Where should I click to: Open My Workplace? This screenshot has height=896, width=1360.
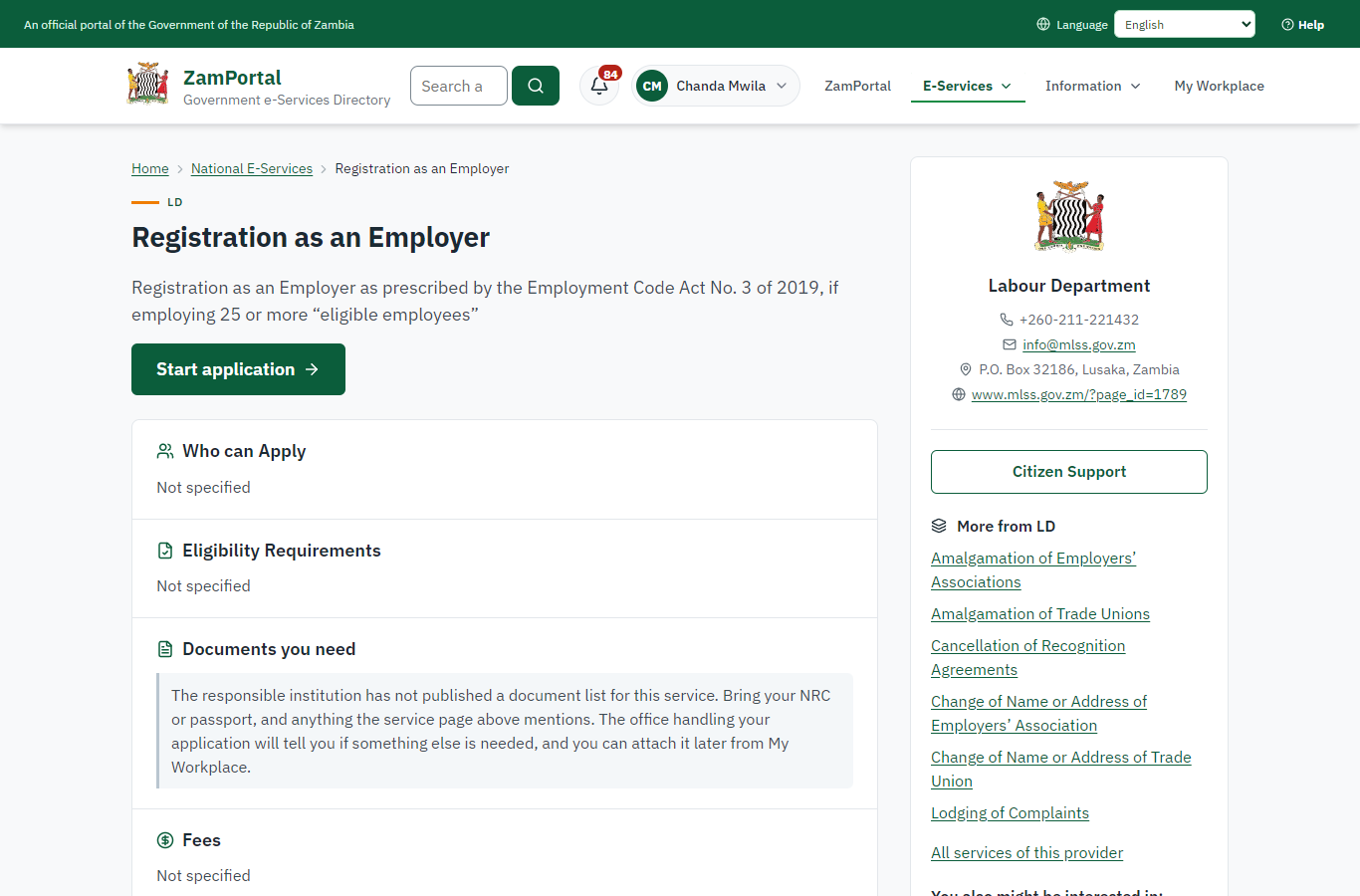(1219, 86)
